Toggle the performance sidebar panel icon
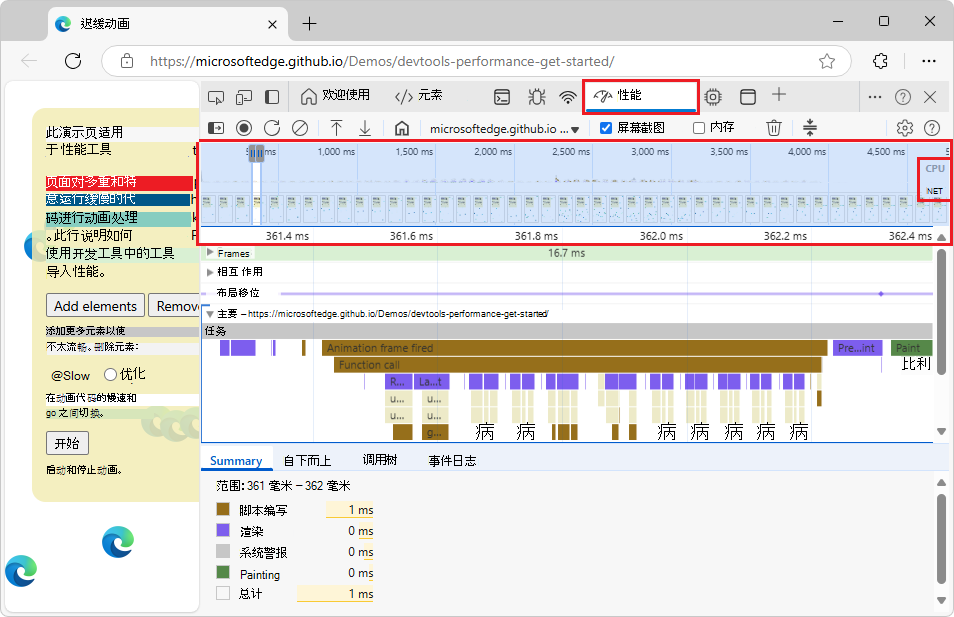This screenshot has height=617, width=954. [x=216, y=128]
